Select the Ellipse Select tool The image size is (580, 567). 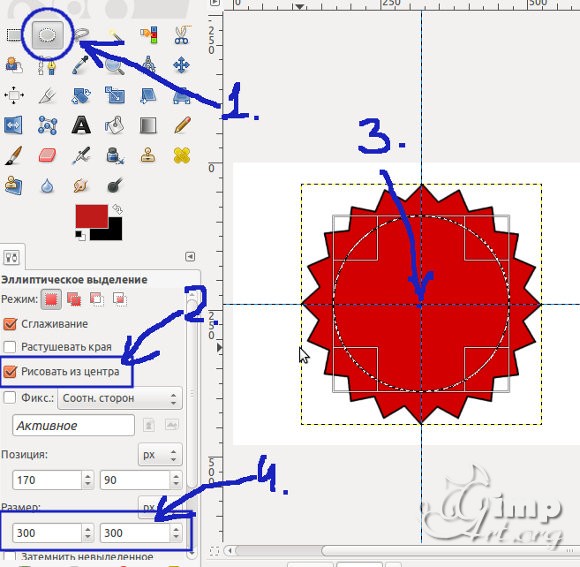47,35
